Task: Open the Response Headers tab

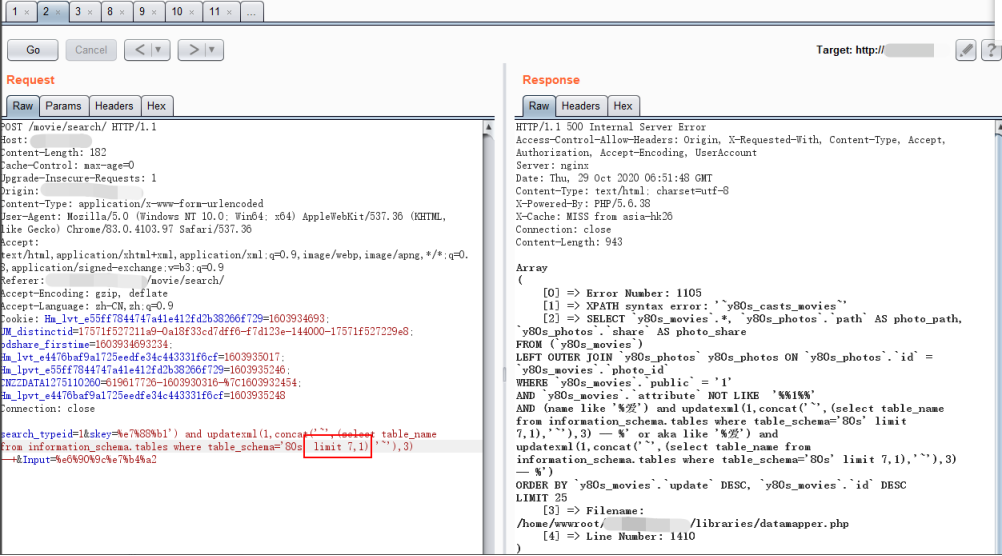Action: point(580,106)
